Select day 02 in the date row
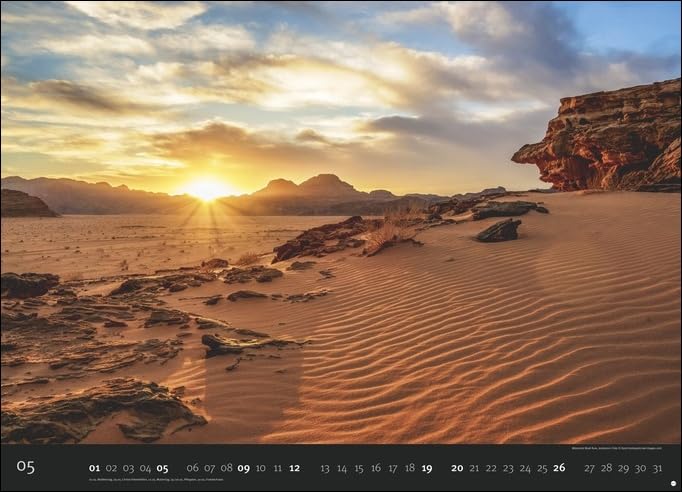This screenshot has height=492, width=682. pyautogui.click(x=111, y=469)
